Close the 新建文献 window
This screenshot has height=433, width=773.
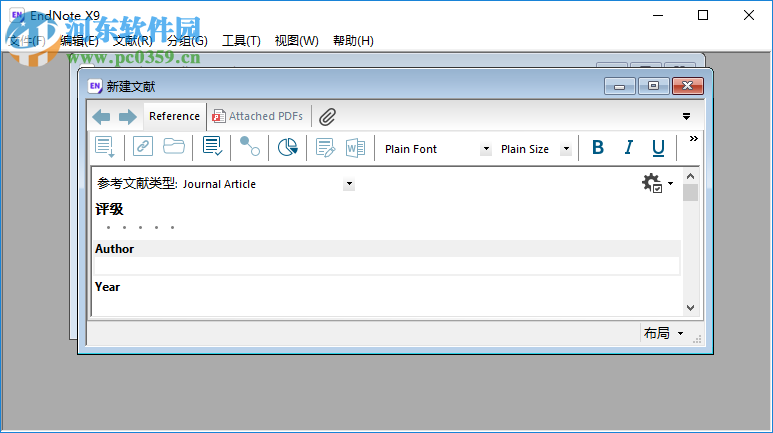pos(688,86)
